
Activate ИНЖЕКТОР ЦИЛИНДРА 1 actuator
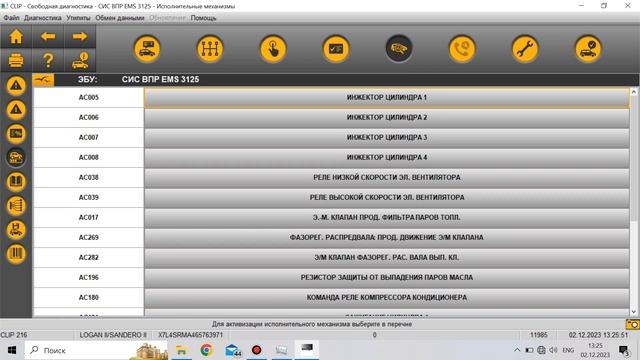coord(387,98)
